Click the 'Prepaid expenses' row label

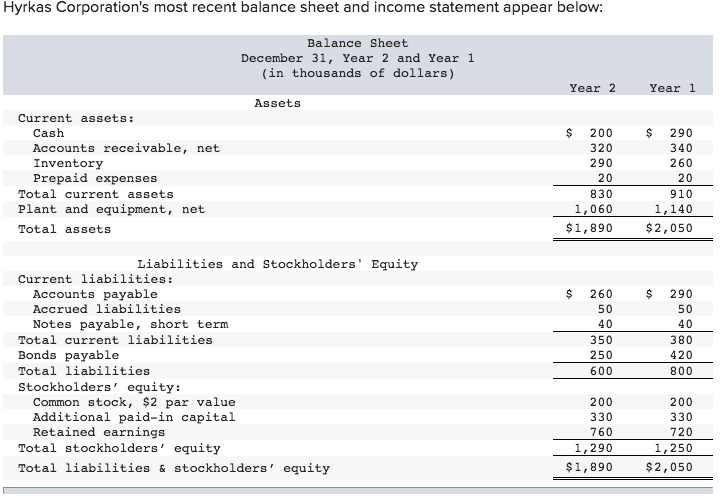tap(95, 178)
